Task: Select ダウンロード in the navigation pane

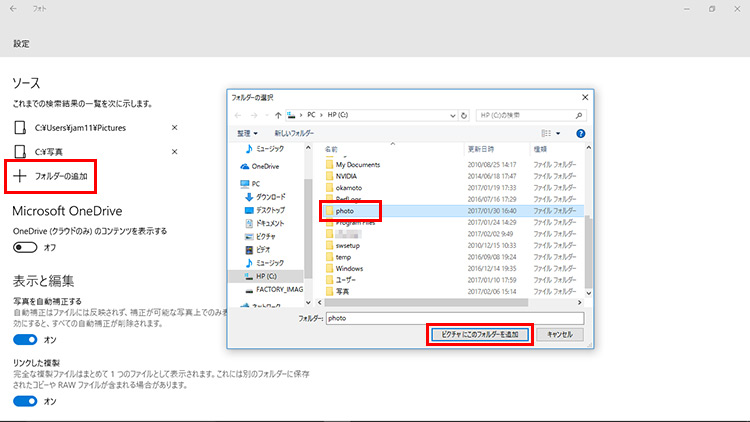Action: 271,197
